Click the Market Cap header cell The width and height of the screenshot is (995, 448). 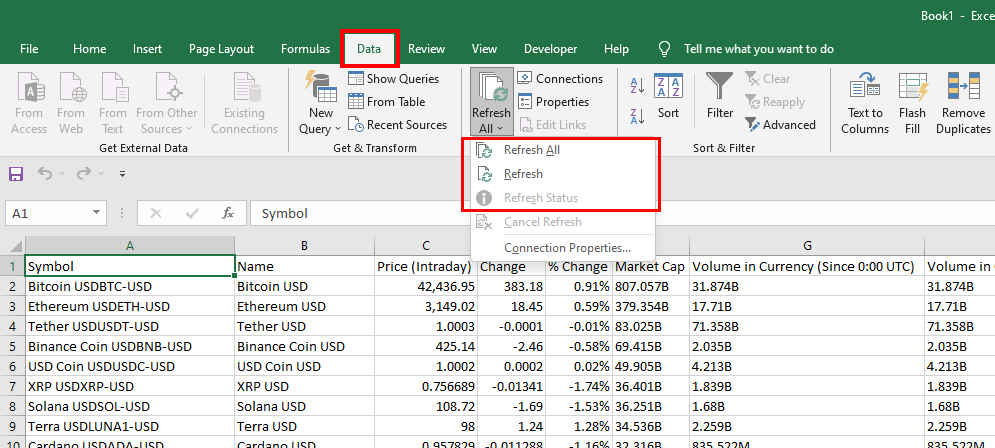(x=650, y=267)
